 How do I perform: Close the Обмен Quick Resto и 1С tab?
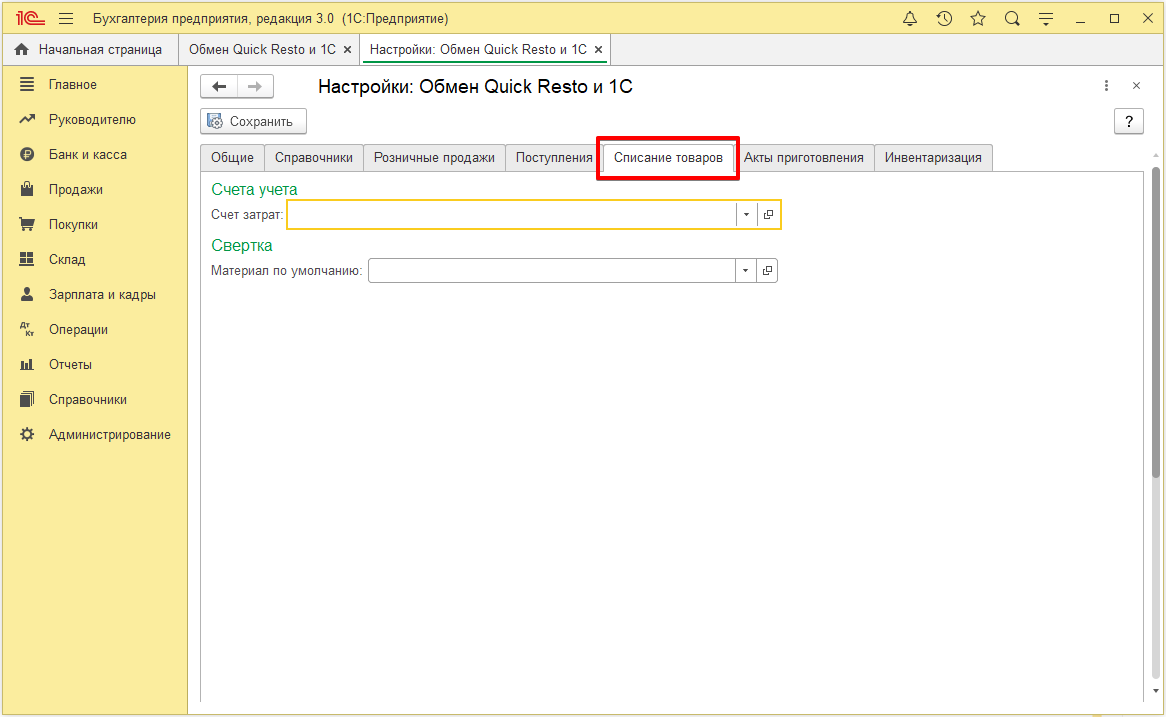pos(347,50)
